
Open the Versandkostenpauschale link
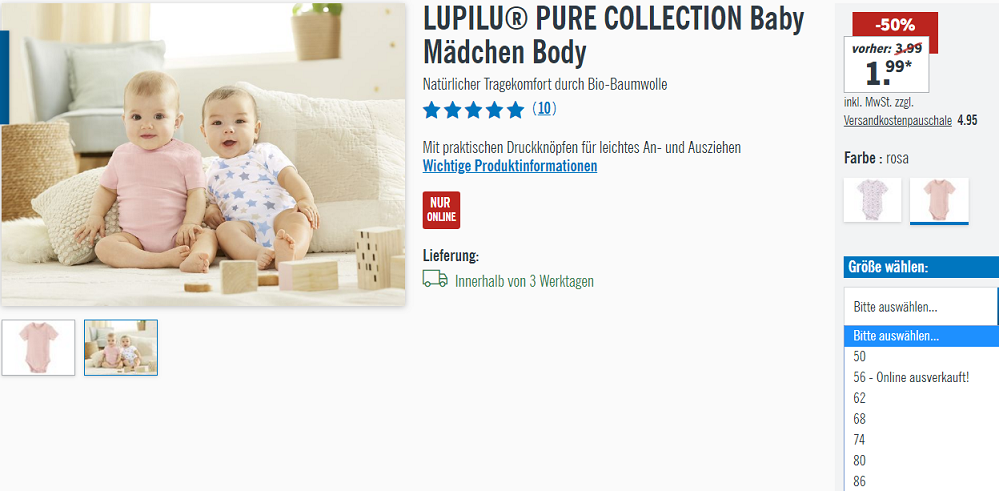pos(898,120)
